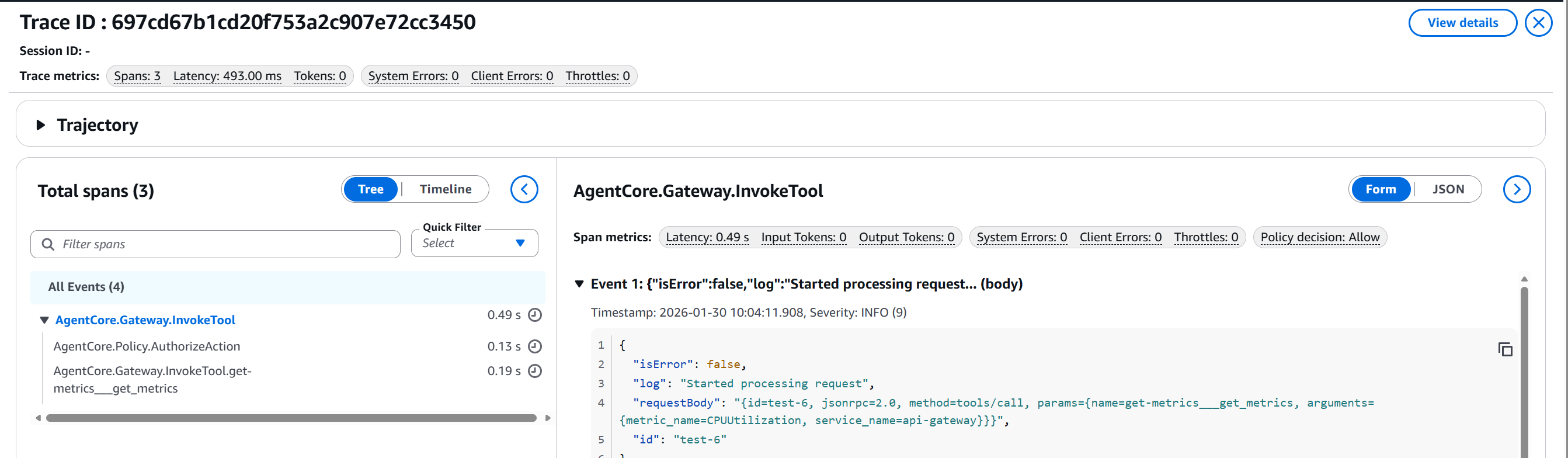Screen dimensions: 1568x458
Task: Go to next span with right chevron
Action: click(1516, 189)
